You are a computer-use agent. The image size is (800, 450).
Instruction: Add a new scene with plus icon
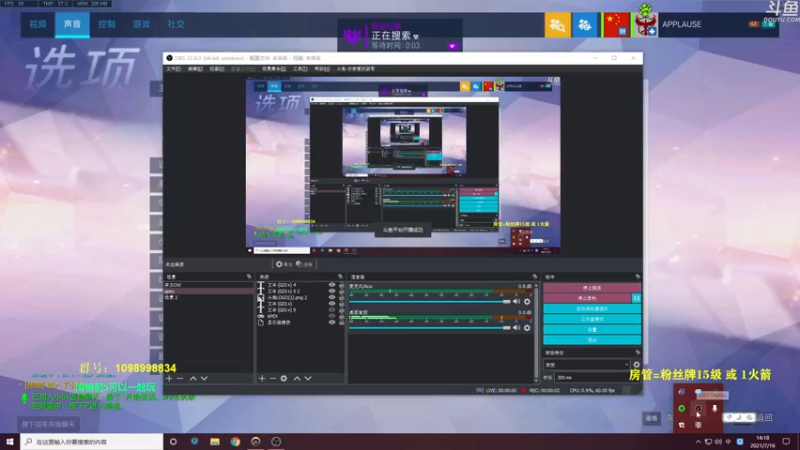coord(169,379)
